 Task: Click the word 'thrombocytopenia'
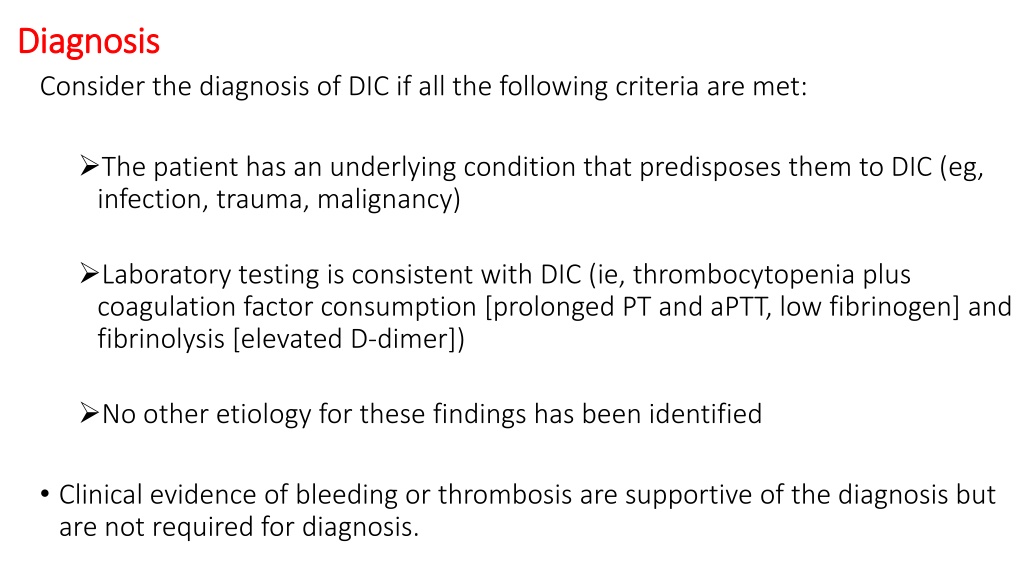[x=743, y=275]
